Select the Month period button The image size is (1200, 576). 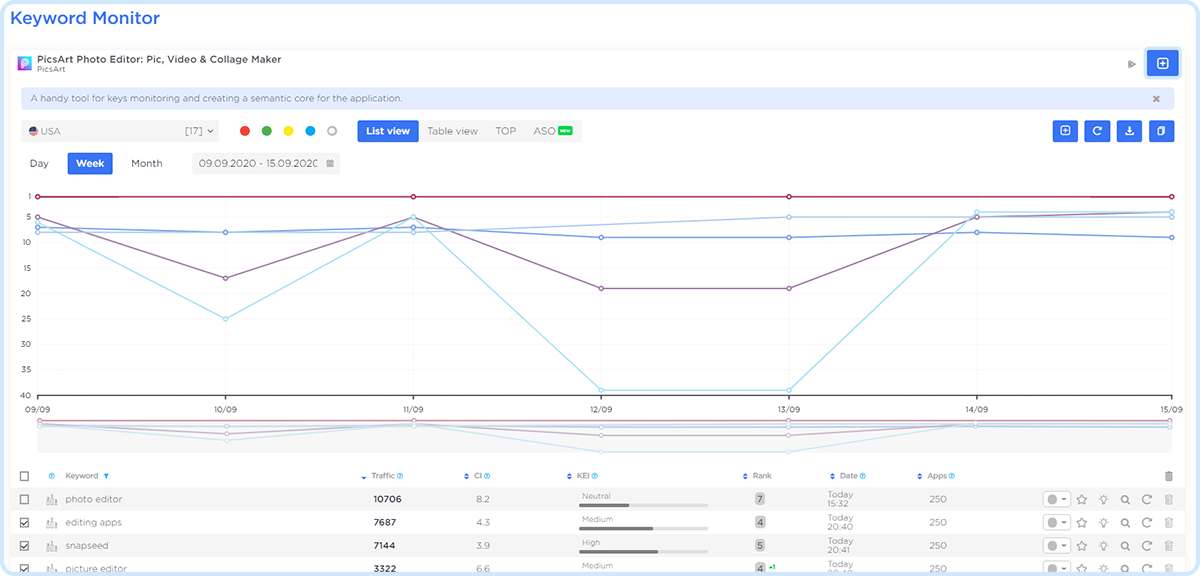coord(146,163)
